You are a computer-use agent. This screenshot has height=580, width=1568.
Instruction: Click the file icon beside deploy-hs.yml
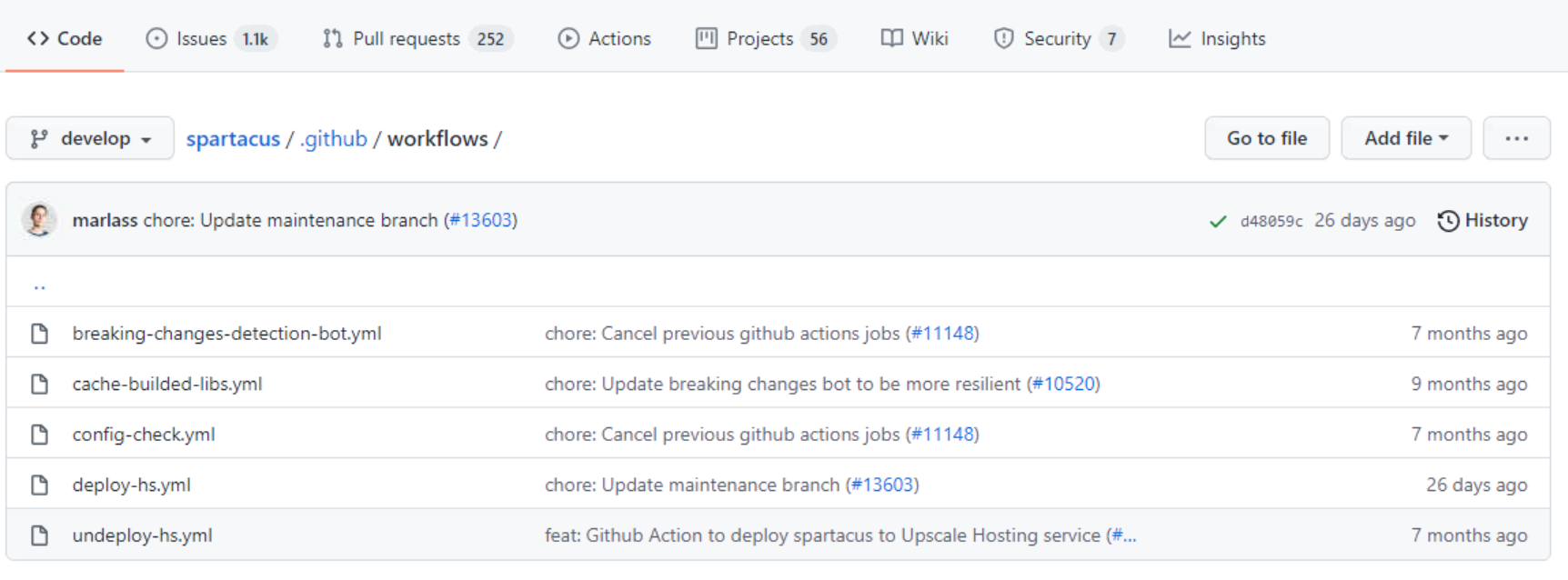39,485
